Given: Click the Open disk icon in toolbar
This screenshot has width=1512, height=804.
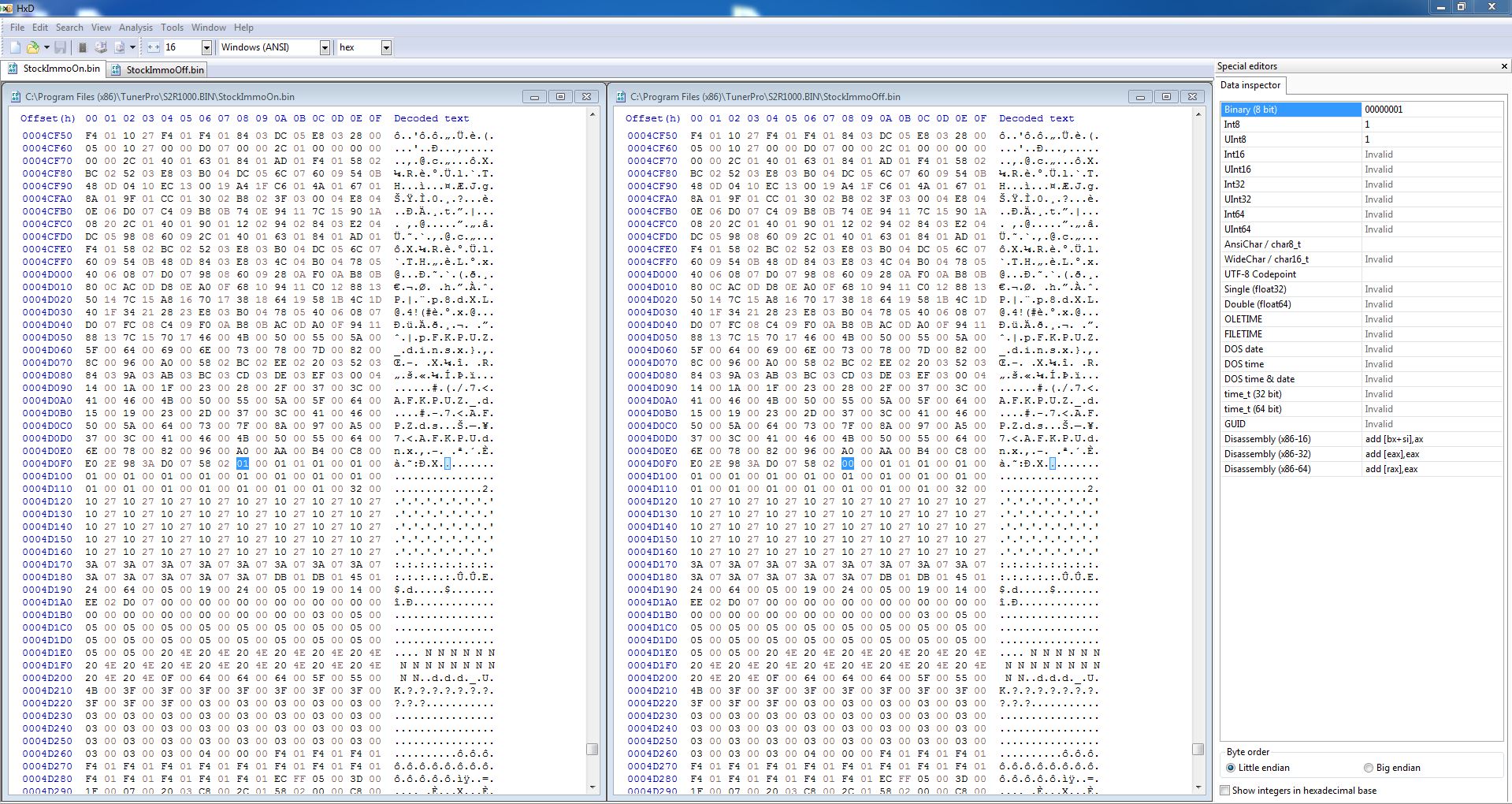Looking at the screenshot, I should click(101, 47).
